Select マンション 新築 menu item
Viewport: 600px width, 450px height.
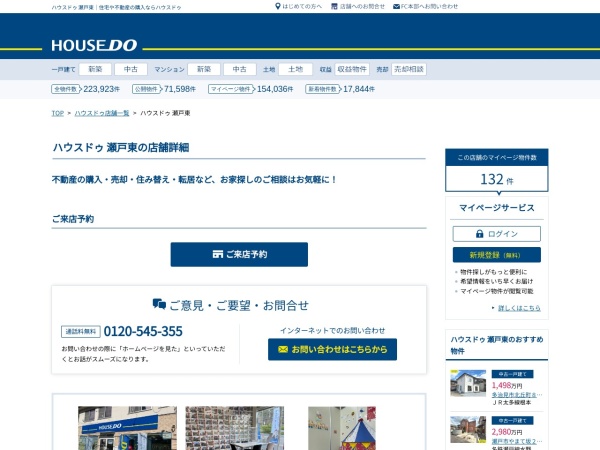[x=204, y=69]
